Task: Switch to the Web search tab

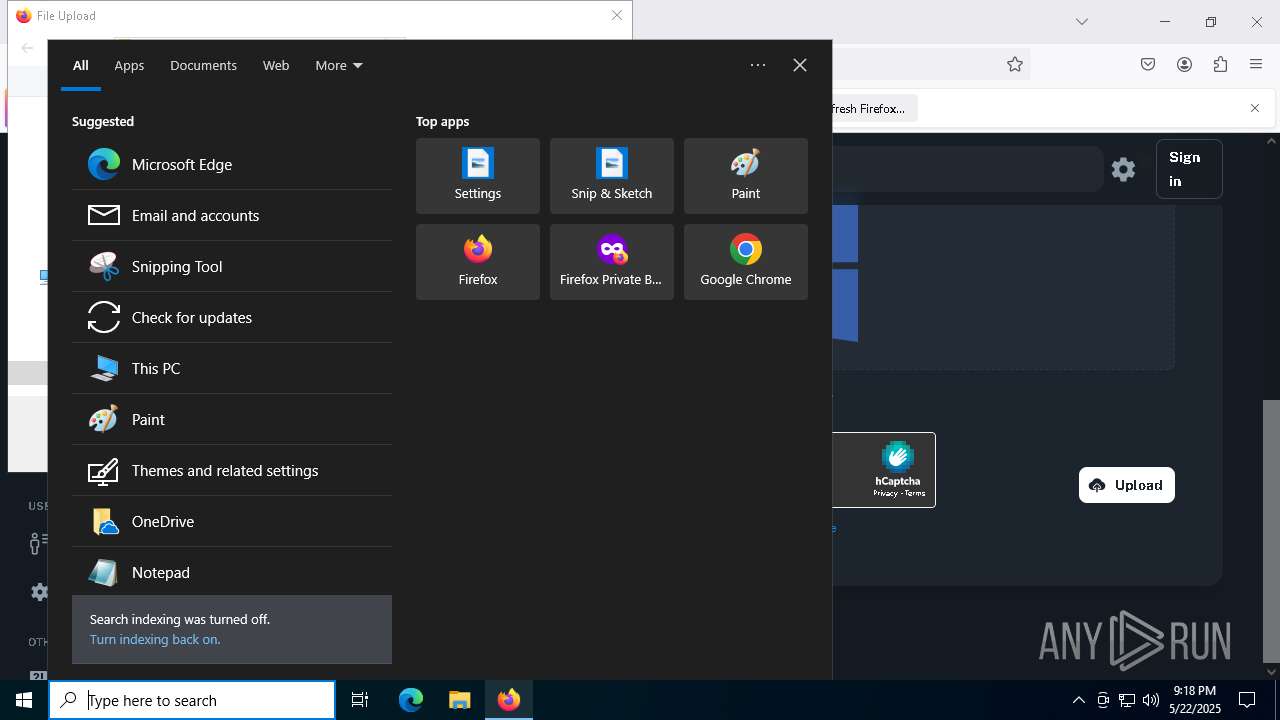Action: (x=276, y=65)
